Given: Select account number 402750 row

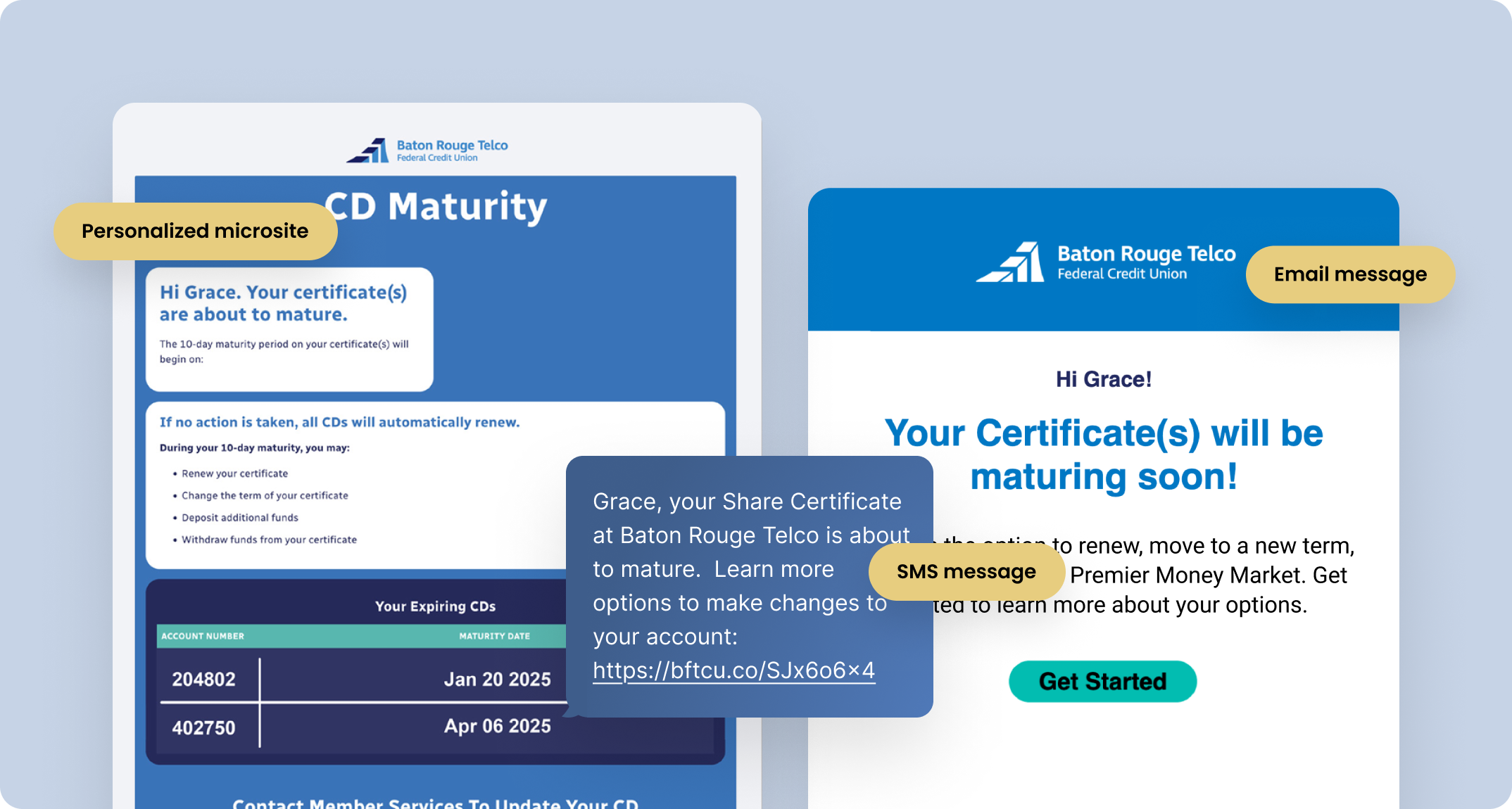Looking at the screenshot, I should [204, 727].
